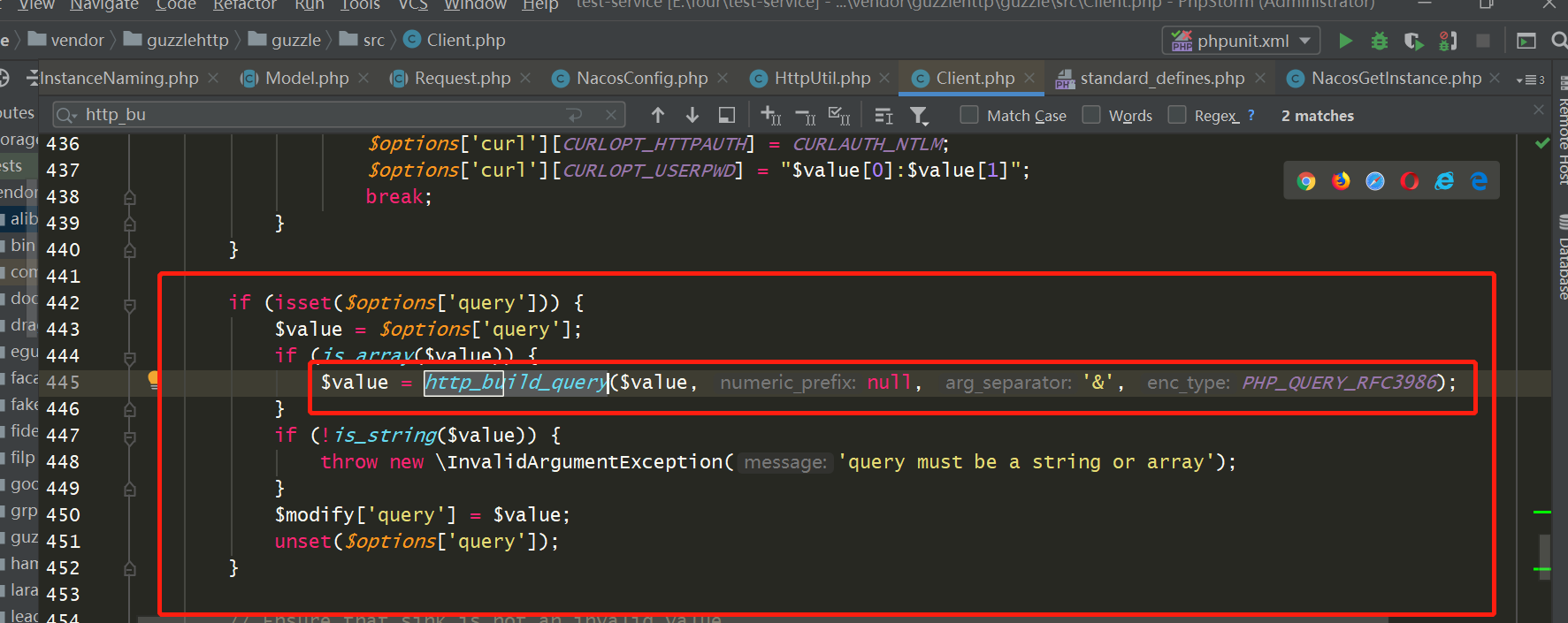Enable Regex checkbox
Image resolution: width=1568 pixels, height=623 pixels.
1177,115
